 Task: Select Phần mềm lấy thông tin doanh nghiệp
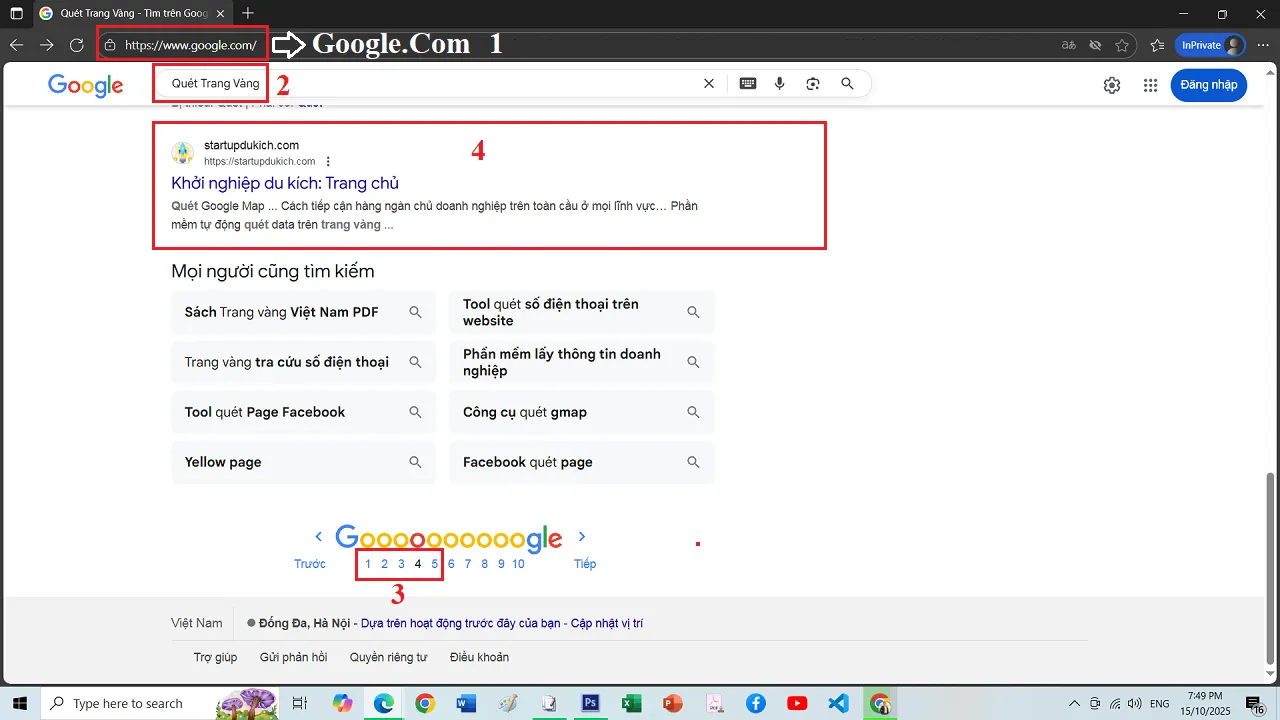pyautogui.click(x=582, y=362)
